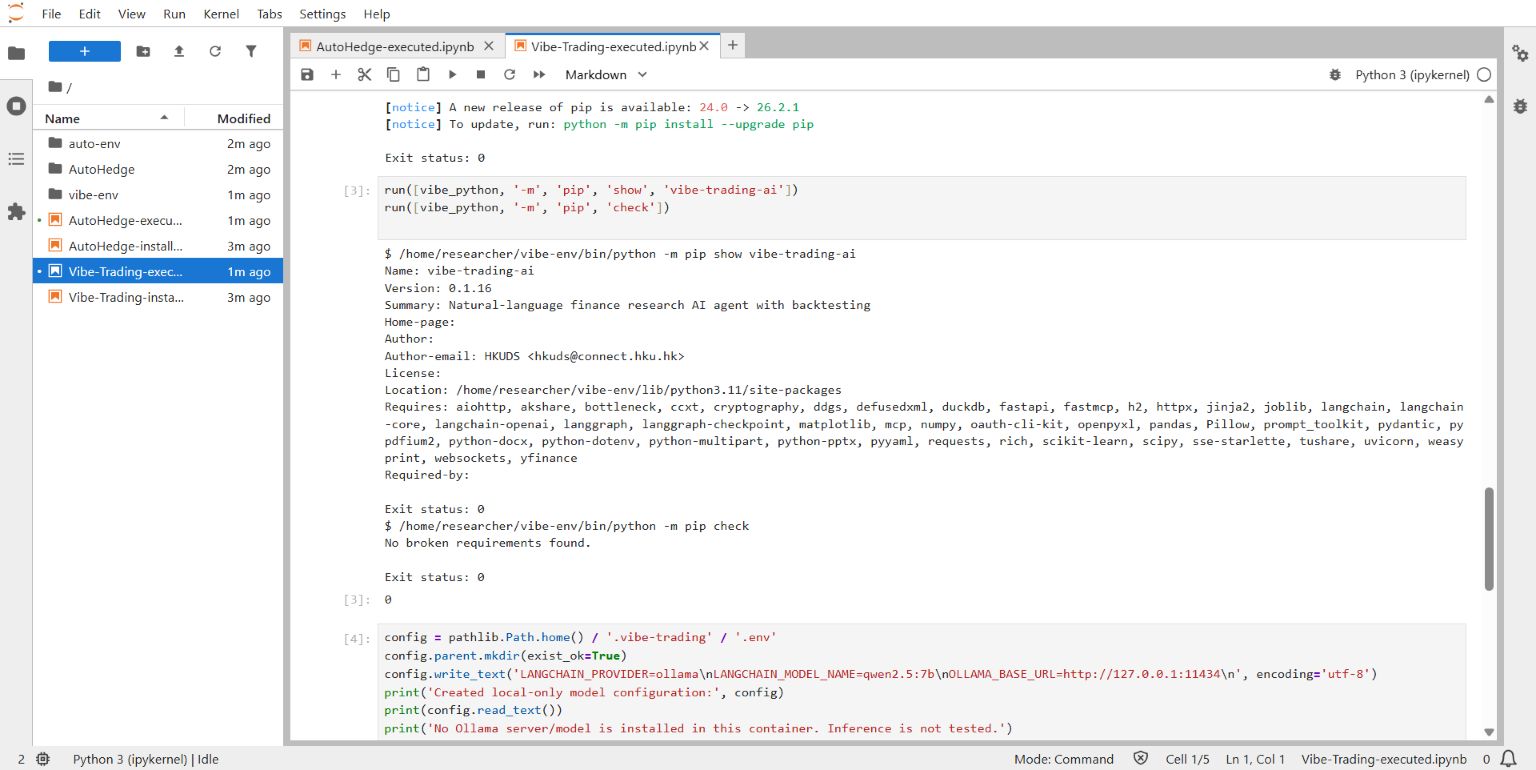1536x770 pixels.
Task: Save the notebook with the floppy disk icon
Action: point(307,75)
